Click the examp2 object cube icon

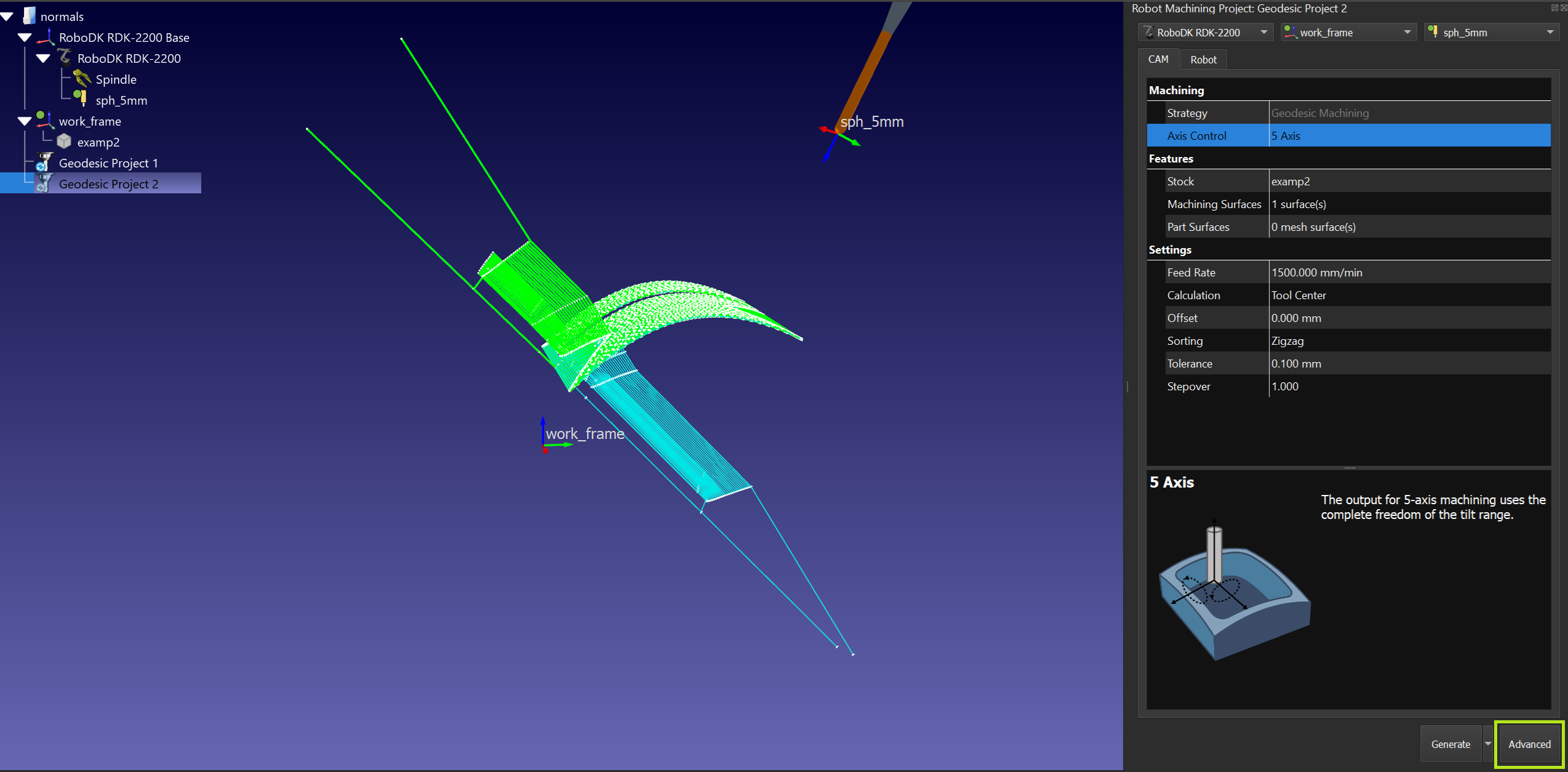tap(64, 142)
